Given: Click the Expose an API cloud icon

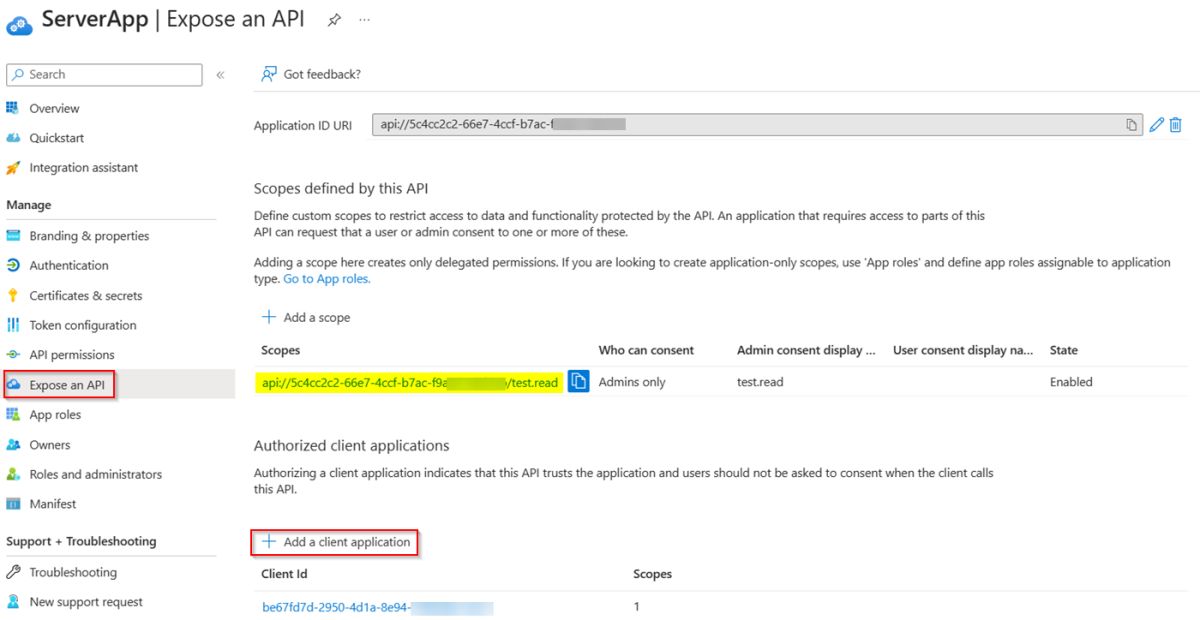Looking at the screenshot, I should (x=13, y=385).
